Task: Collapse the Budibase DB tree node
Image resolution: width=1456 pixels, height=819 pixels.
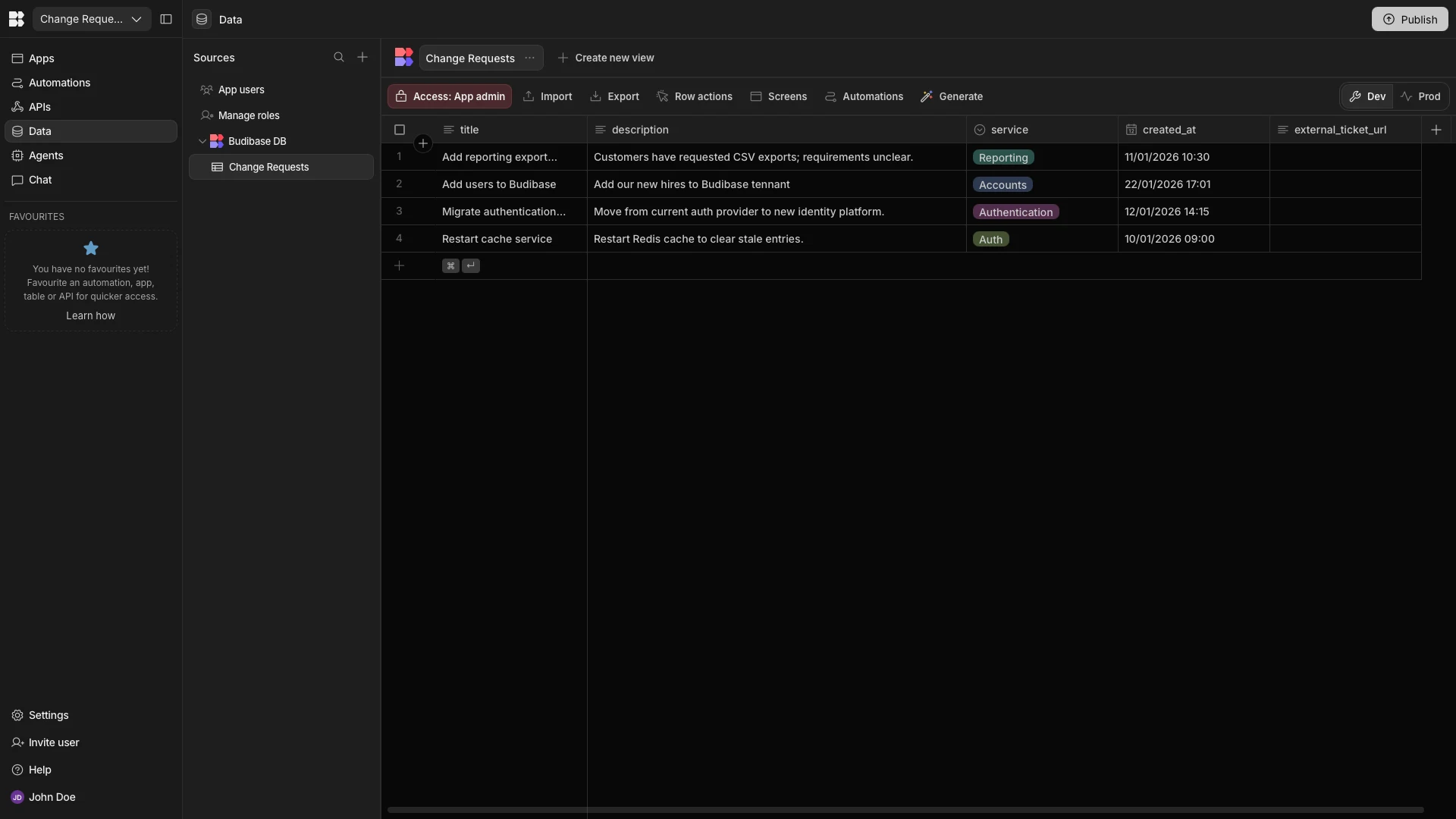Action: click(202, 141)
